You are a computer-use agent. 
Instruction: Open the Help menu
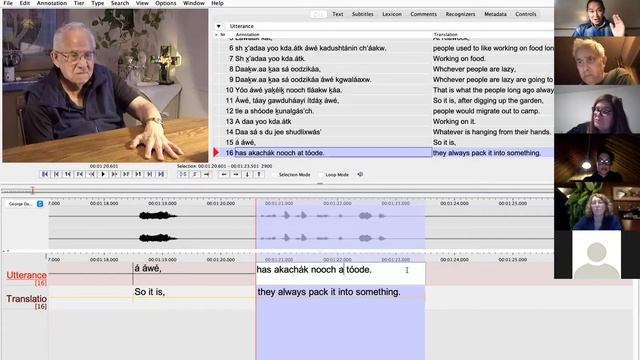coord(217,3)
